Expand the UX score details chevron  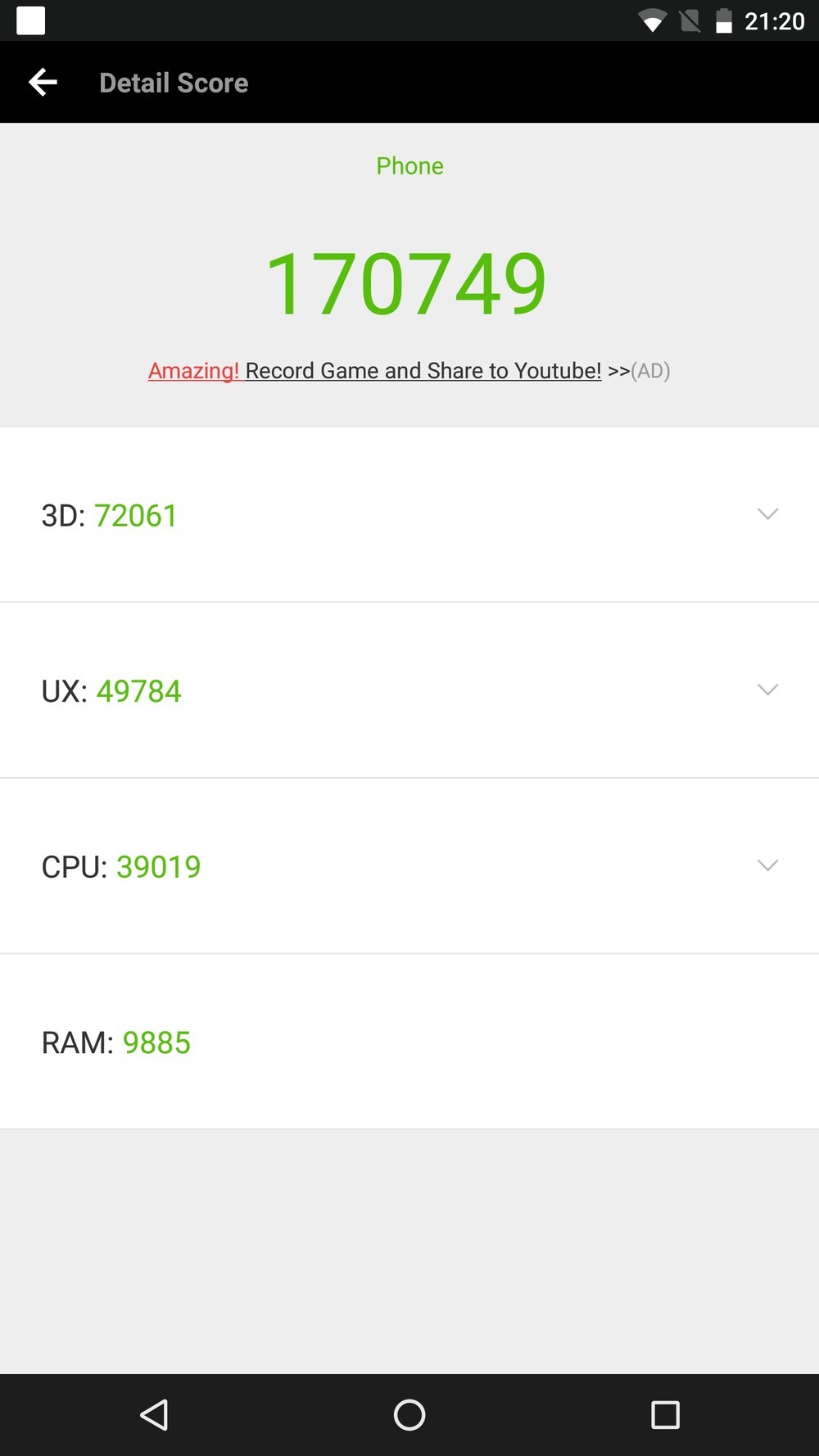767,690
